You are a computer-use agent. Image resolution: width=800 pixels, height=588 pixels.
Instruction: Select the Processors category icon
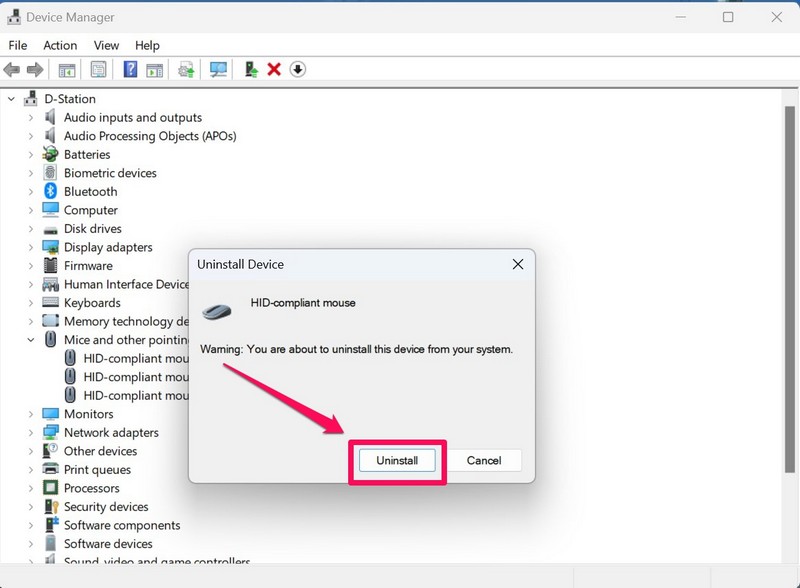coord(51,488)
